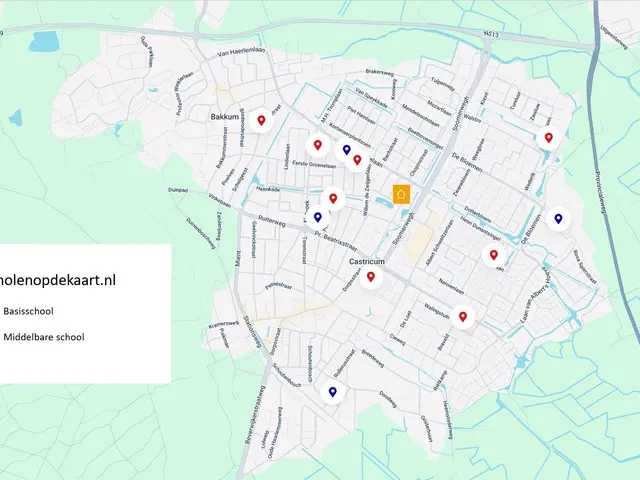Open the blue pin just above Pr. Beatrixstraat
Image resolution: width=640 pixels, height=480 pixels.
click(318, 217)
